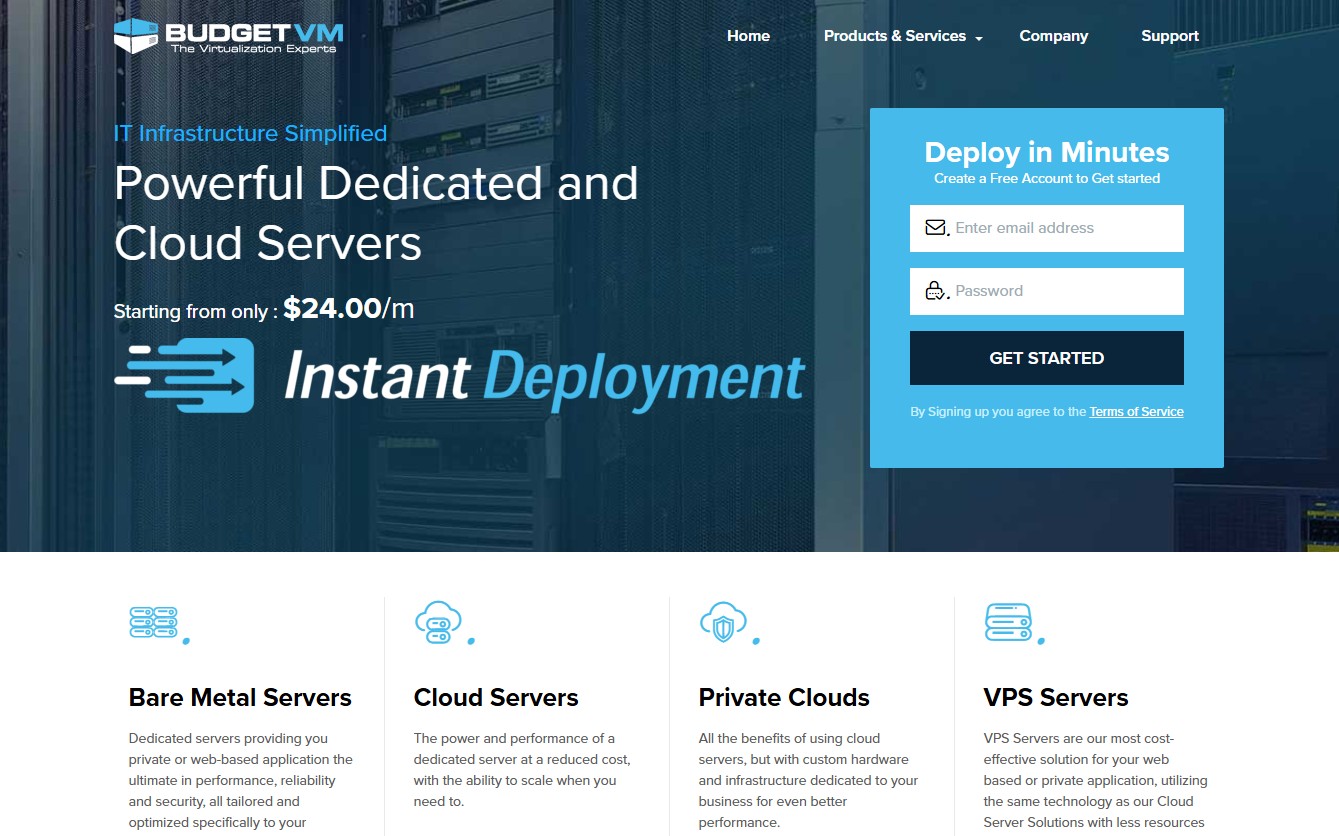The height and width of the screenshot is (836, 1339).
Task: Go to the Support page
Action: tap(1169, 36)
